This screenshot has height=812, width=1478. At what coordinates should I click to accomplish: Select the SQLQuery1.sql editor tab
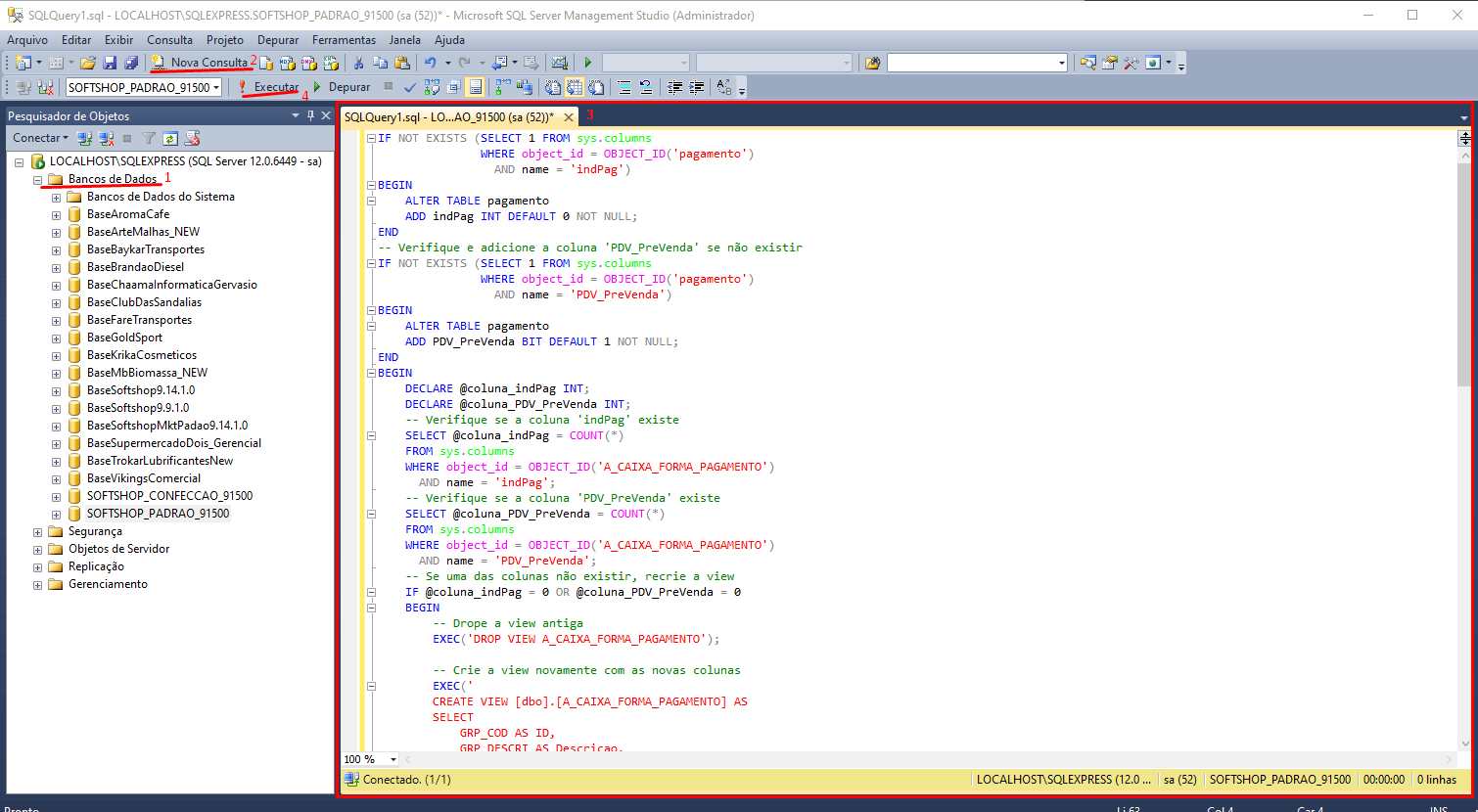point(448,116)
